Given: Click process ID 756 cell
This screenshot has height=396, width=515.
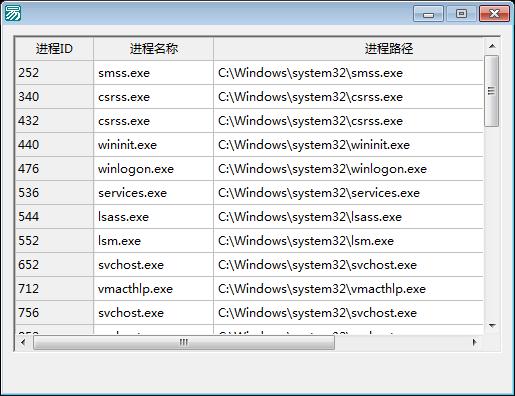Looking at the screenshot, I should [55, 313].
